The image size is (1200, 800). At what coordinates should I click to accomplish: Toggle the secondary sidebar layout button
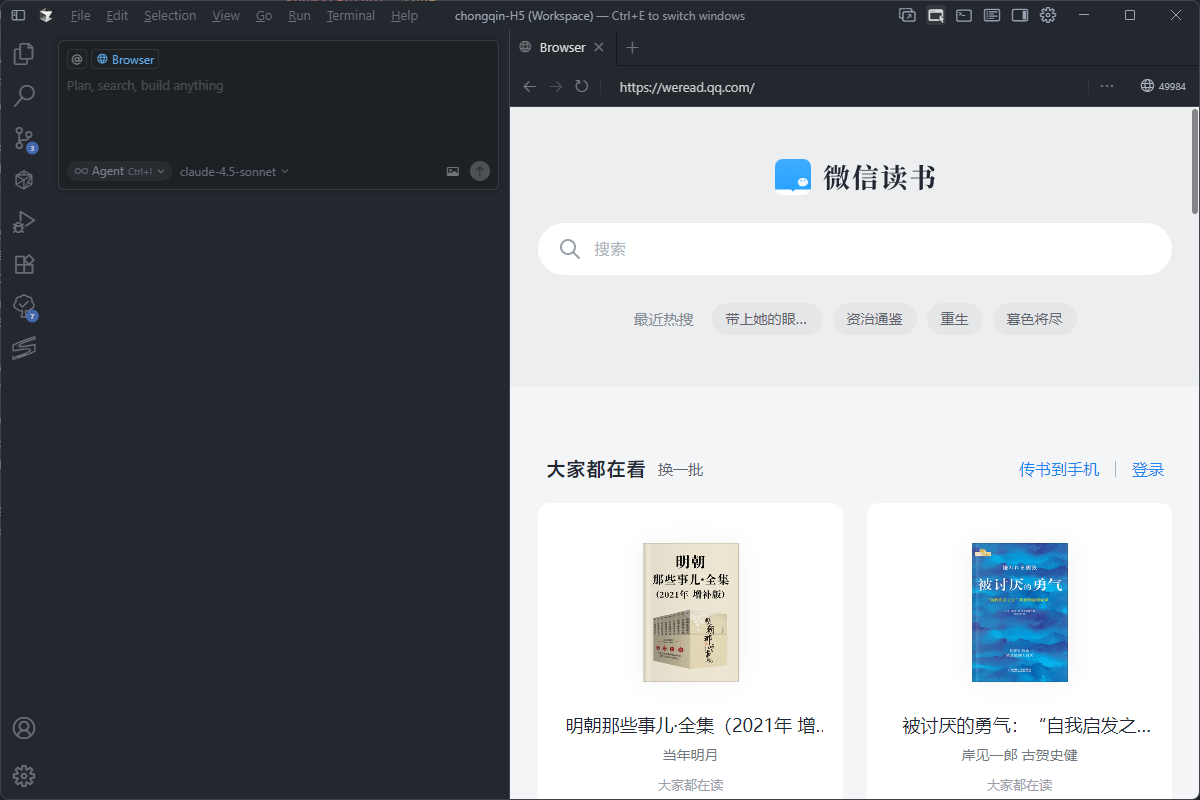1019,15
